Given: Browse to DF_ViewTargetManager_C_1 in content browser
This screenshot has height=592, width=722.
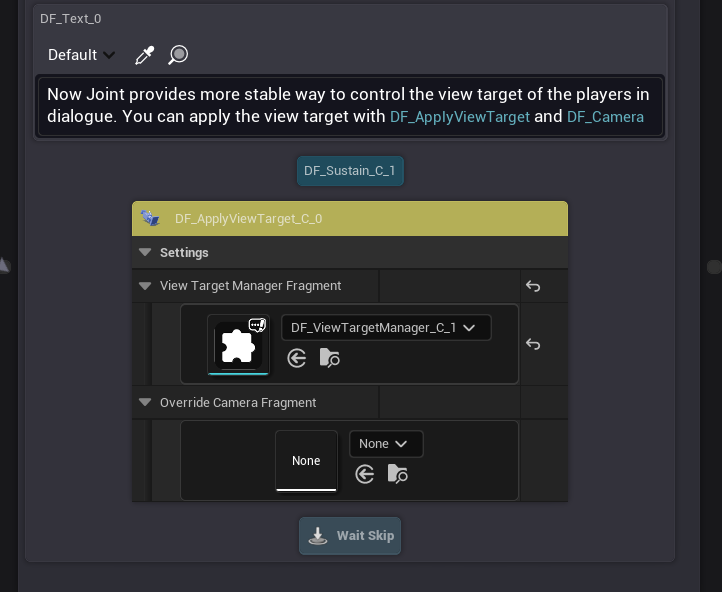Looking at the screenshot, I should pyautogui.click(x=329, y=358).
